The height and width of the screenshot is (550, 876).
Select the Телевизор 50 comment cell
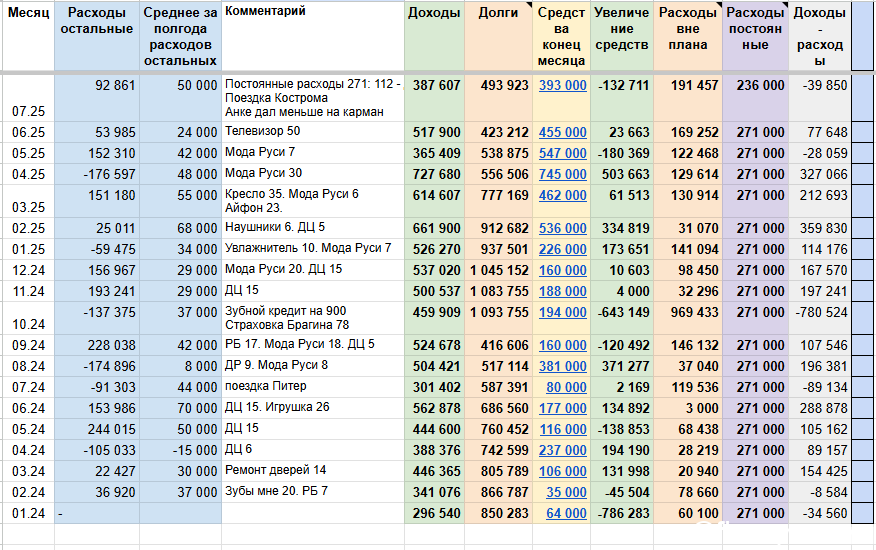tap(313, 132)
